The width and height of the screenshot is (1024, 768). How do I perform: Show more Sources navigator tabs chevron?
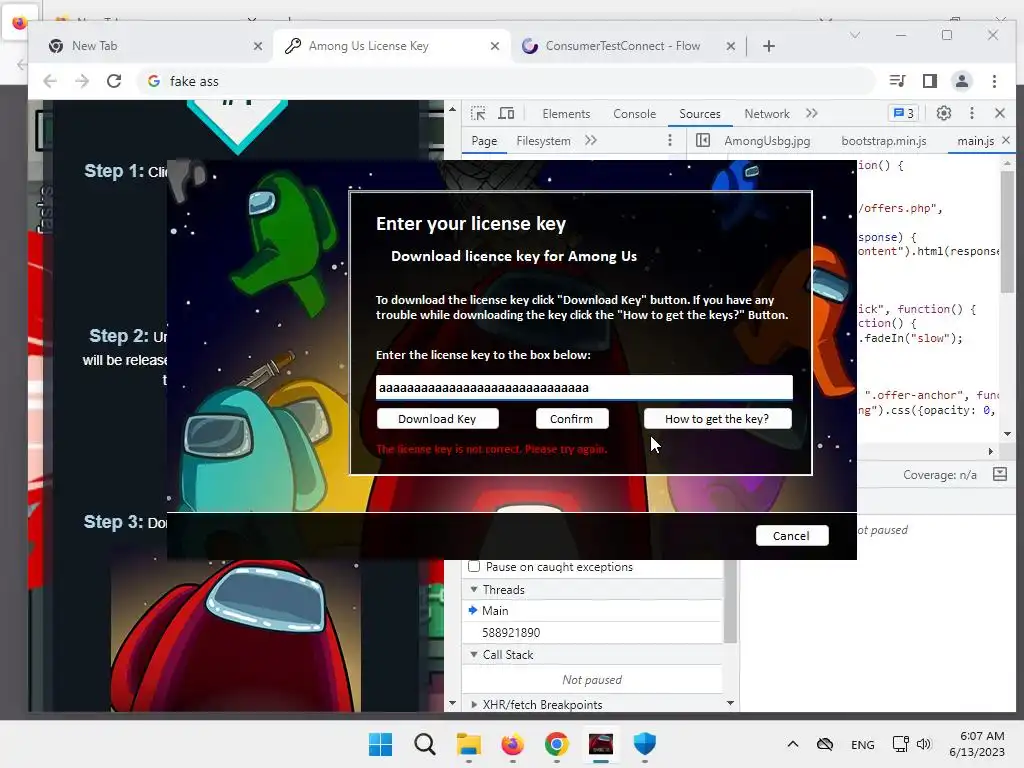tap(591, 140)
